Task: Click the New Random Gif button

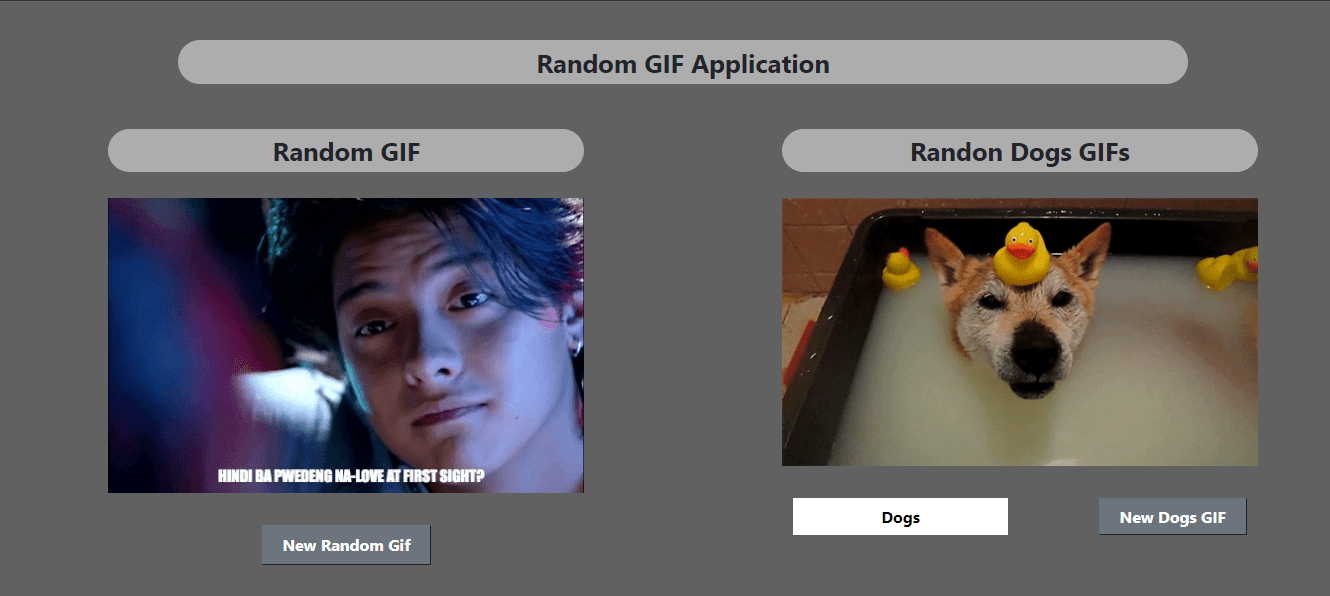Action: click(346, 545)
